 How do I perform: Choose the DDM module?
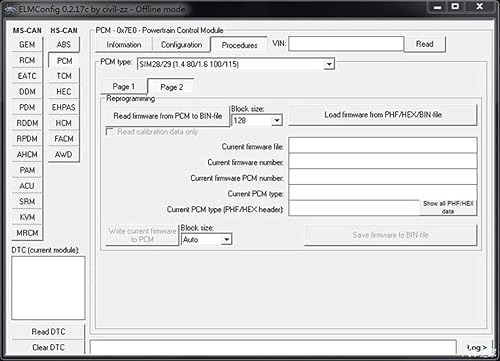click(x=27, y=92)
